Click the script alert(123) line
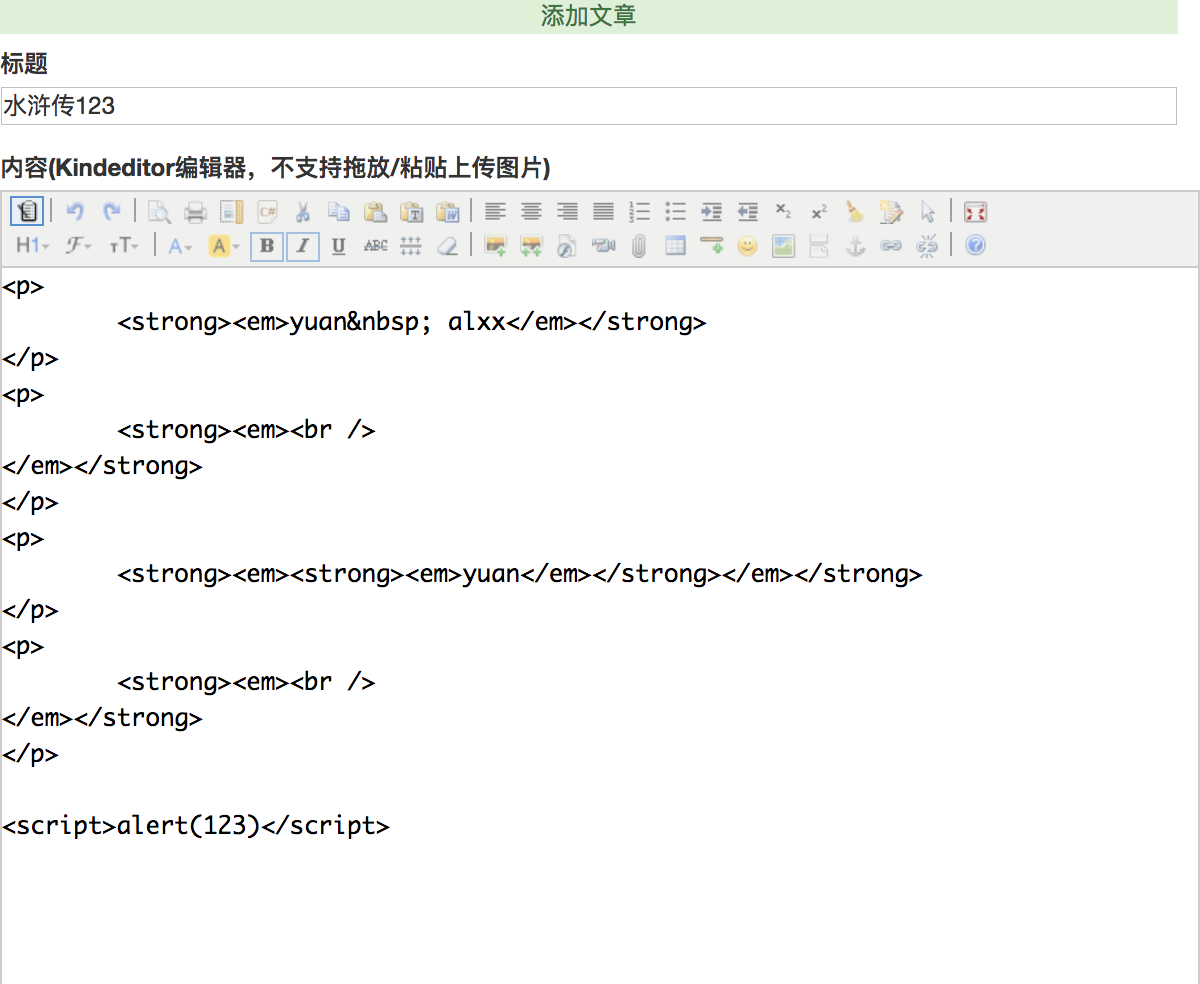This screenshot has width=1200, height=984. click(x=196, y=826)
